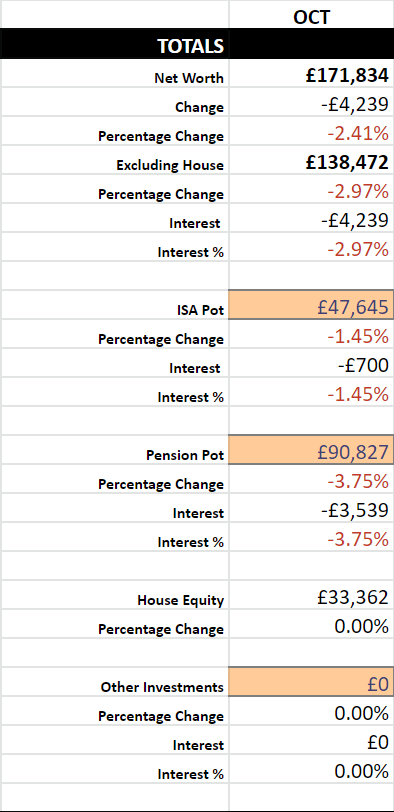
Task: Click the ISA -1.45% Interest % cell
Action: click(x=311, y=393)
